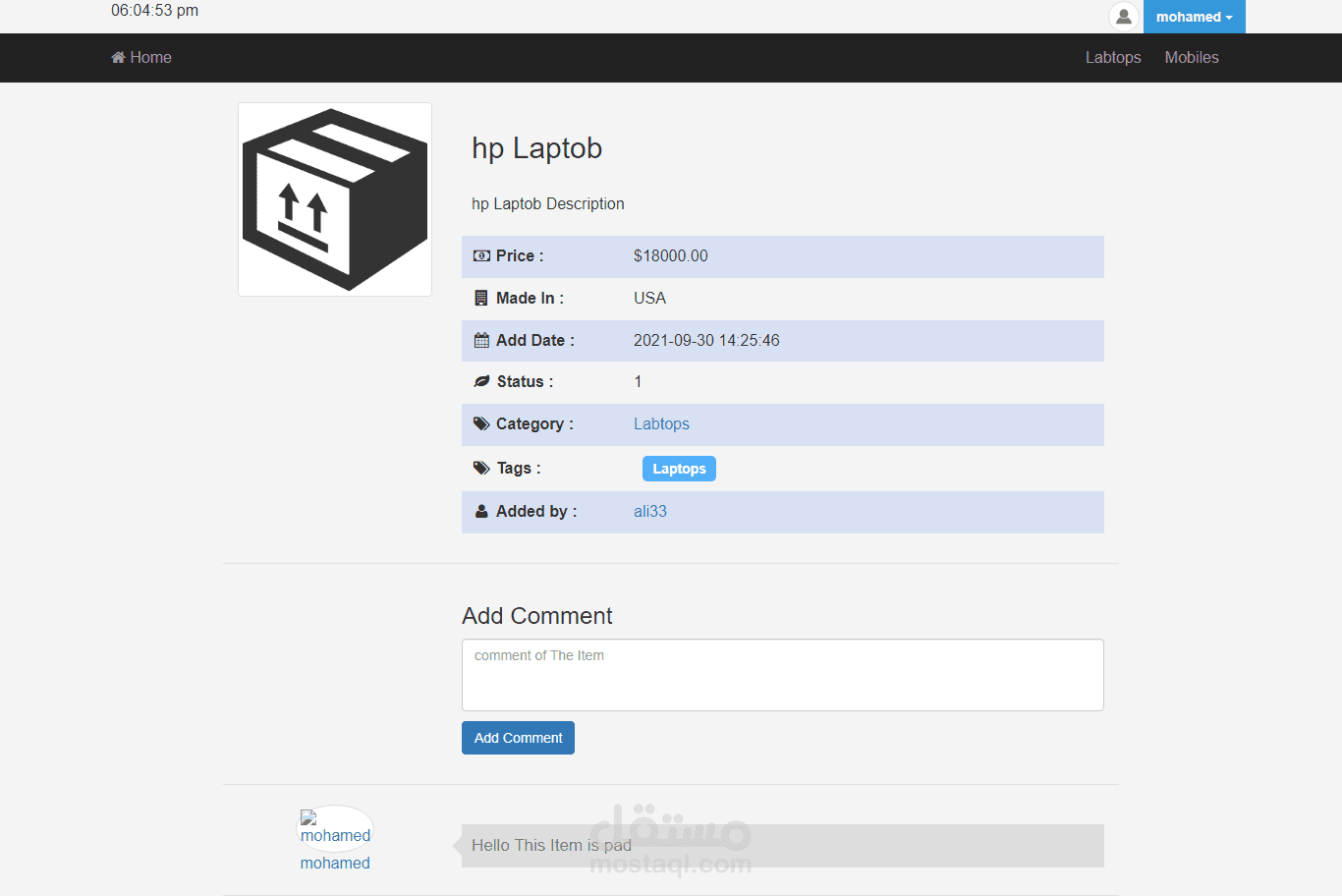Click the clock time 06:04:53 pm

click(x=154, y=10)
